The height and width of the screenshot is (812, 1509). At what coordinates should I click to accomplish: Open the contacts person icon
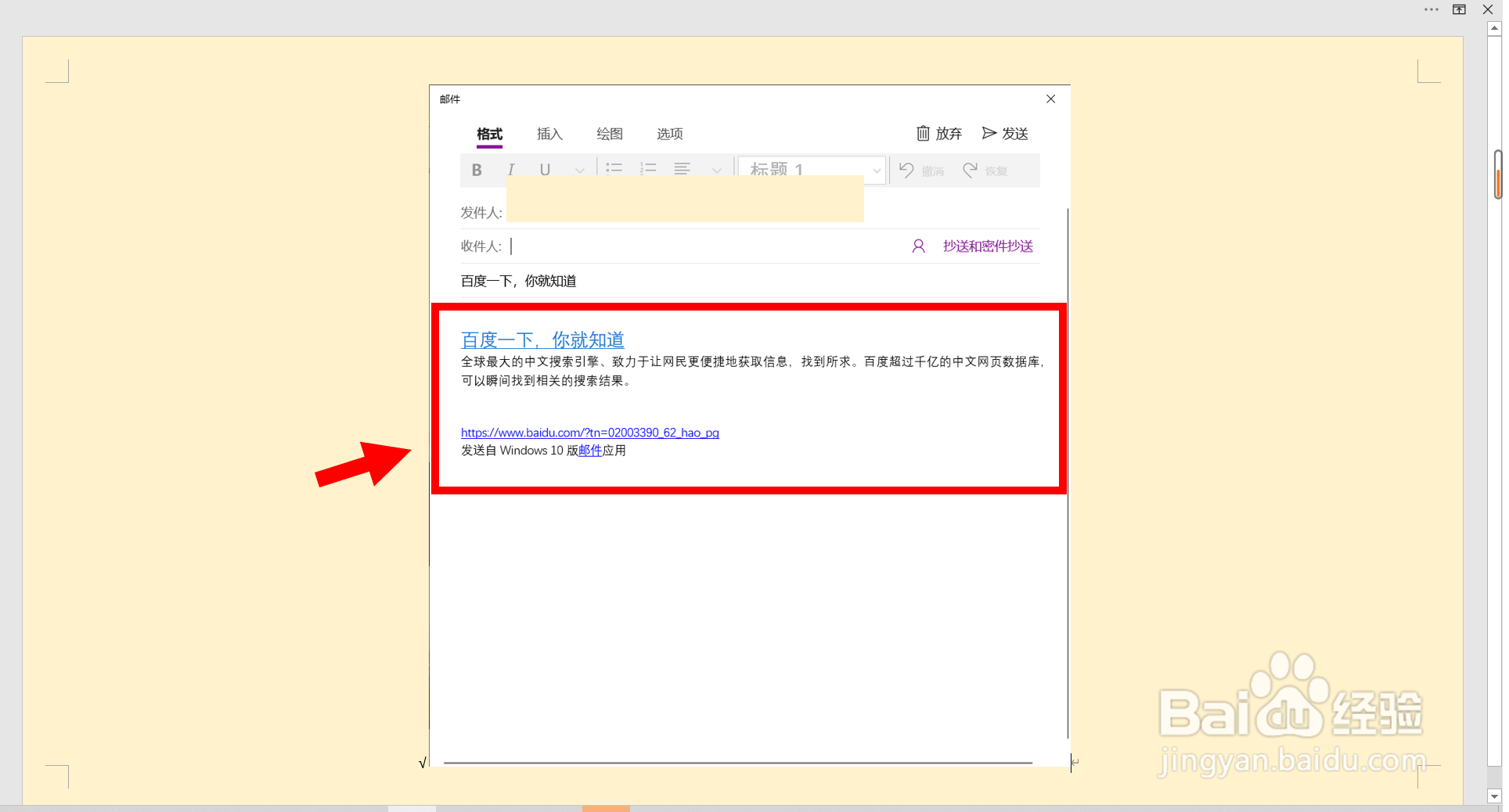tap(919, 246)
